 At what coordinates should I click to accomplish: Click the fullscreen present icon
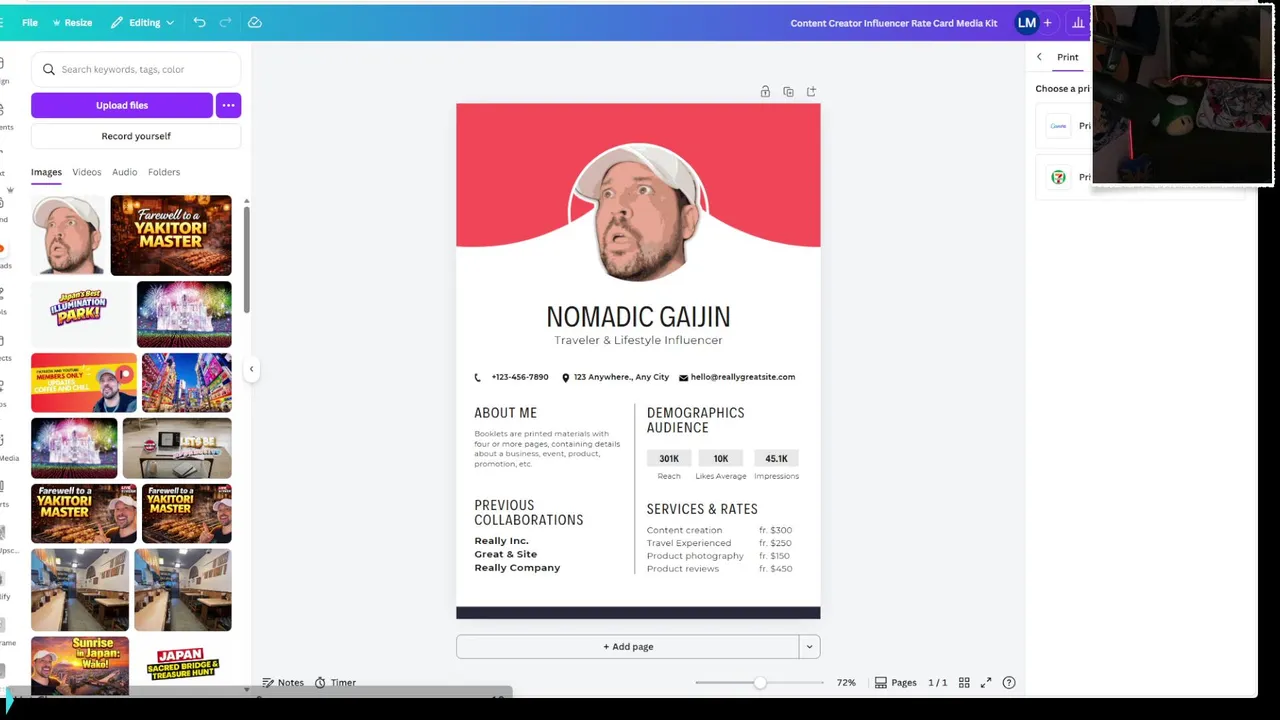point(986,682)
